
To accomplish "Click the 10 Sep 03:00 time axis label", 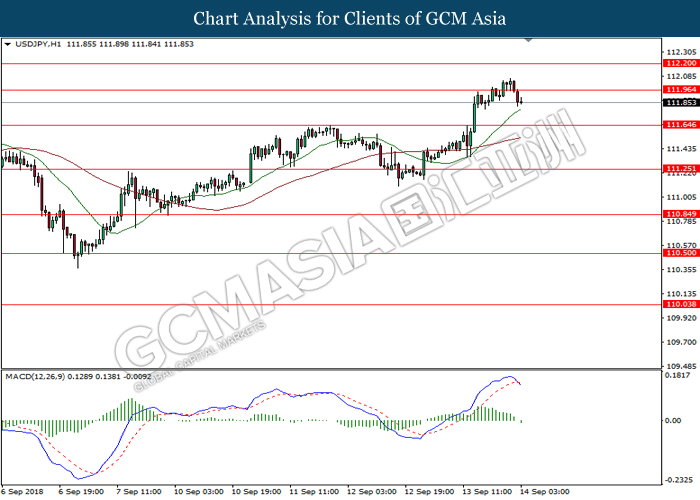I will [x=199, y=492].
